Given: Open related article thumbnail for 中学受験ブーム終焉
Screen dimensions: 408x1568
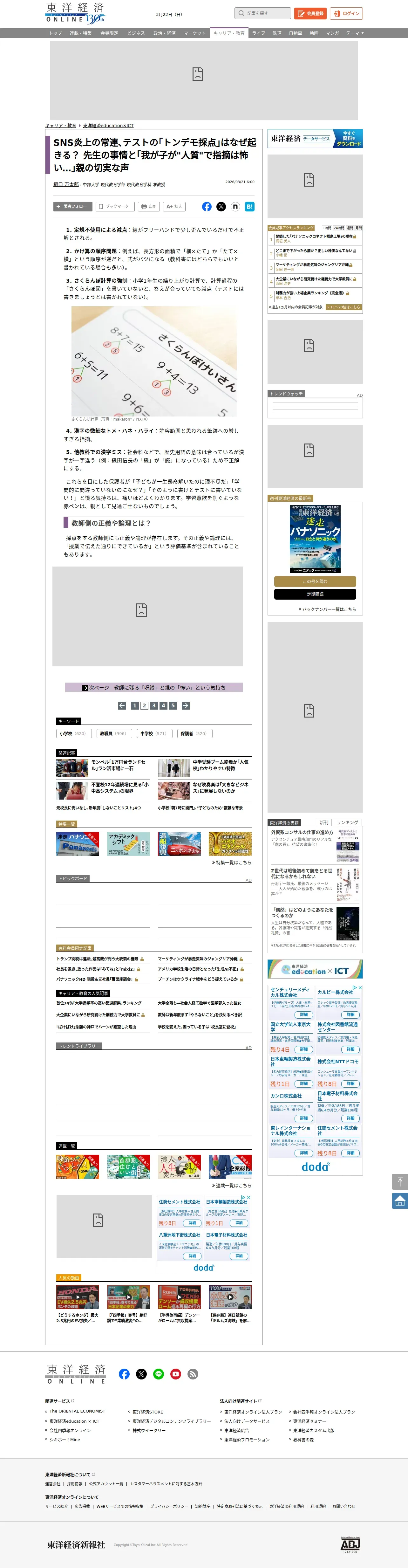Looking at the screenshot, I should [174, 767].
